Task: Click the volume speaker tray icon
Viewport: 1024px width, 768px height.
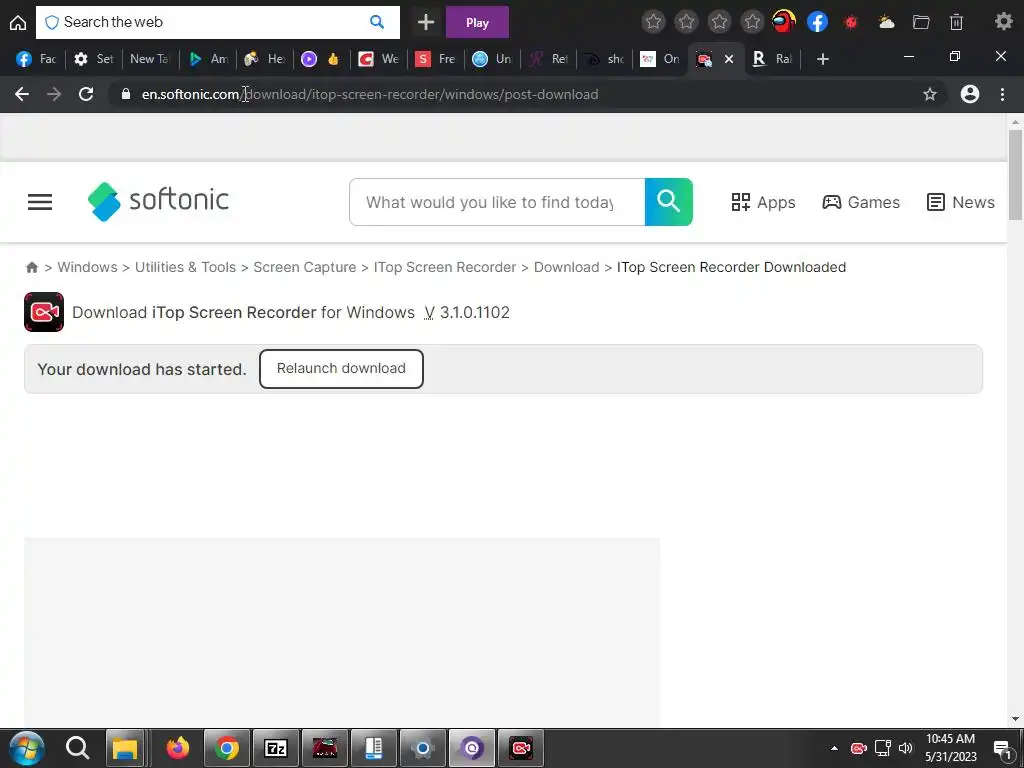Action: click(905, 748)
